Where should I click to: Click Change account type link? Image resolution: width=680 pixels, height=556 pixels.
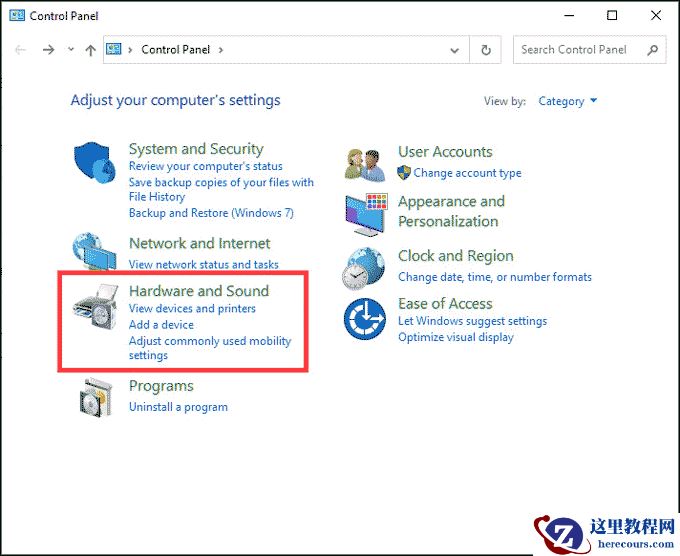[x=467, y=173]
